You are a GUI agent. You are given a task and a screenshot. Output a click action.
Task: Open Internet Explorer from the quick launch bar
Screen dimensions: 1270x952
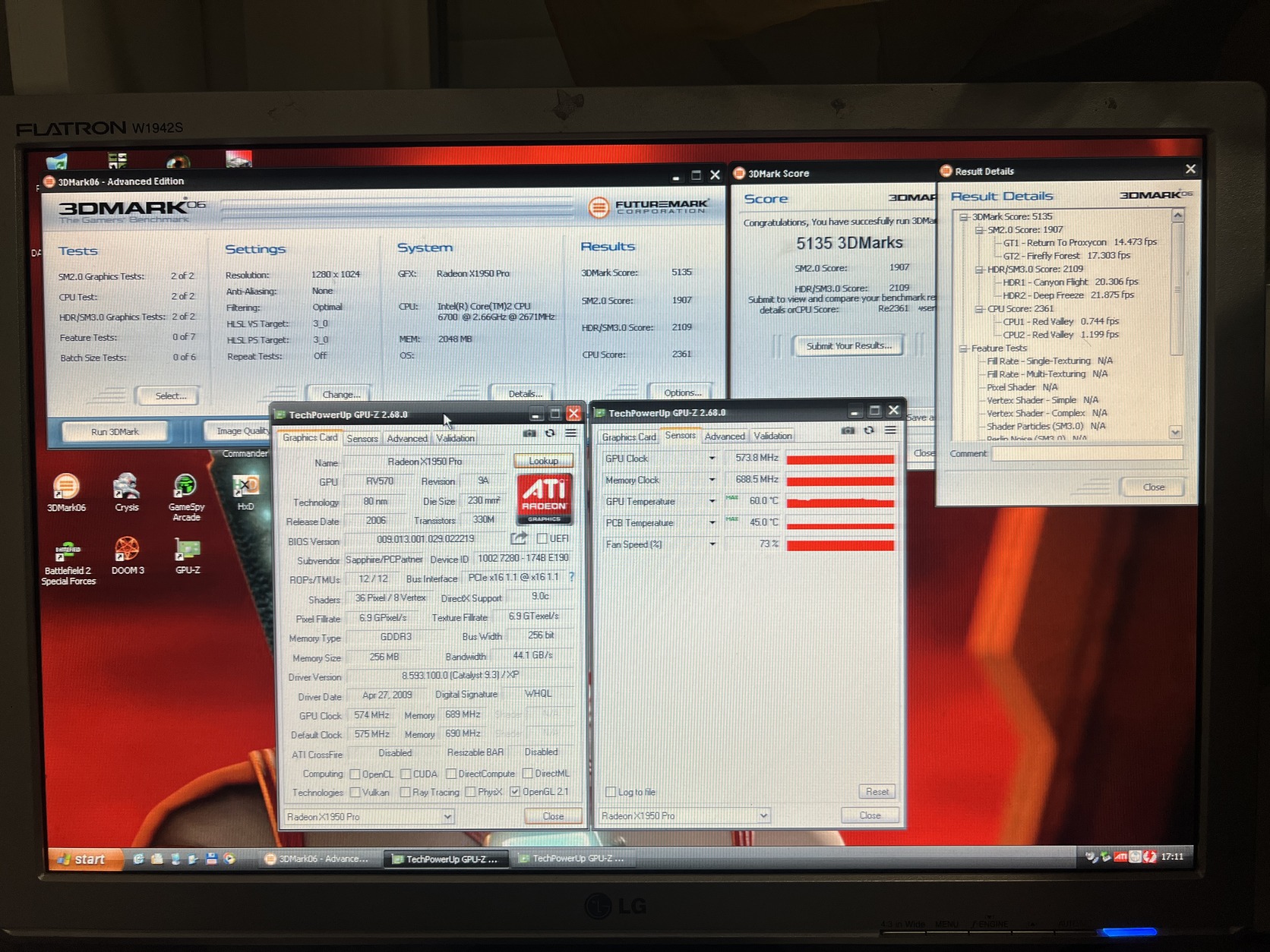[x=138, y=859]
